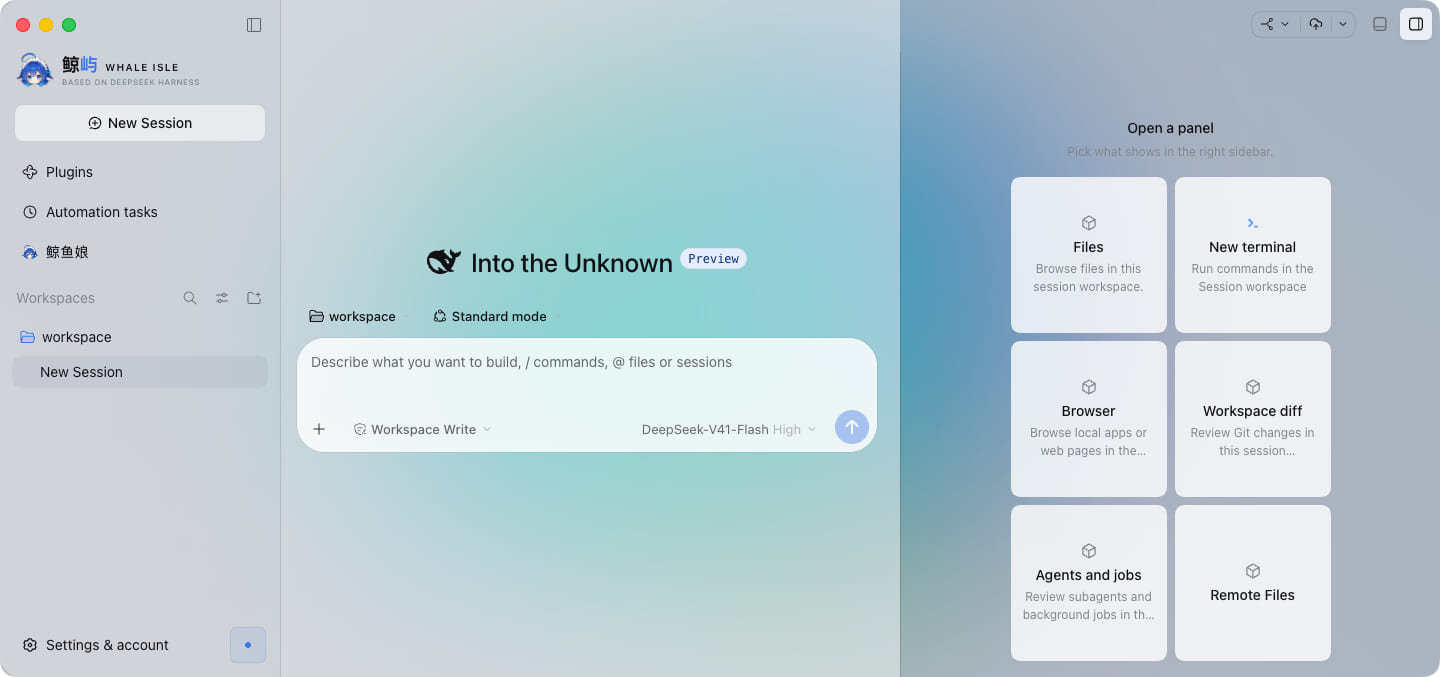
Task: Send the prompt with the arrow button
Action: (852, 427)
